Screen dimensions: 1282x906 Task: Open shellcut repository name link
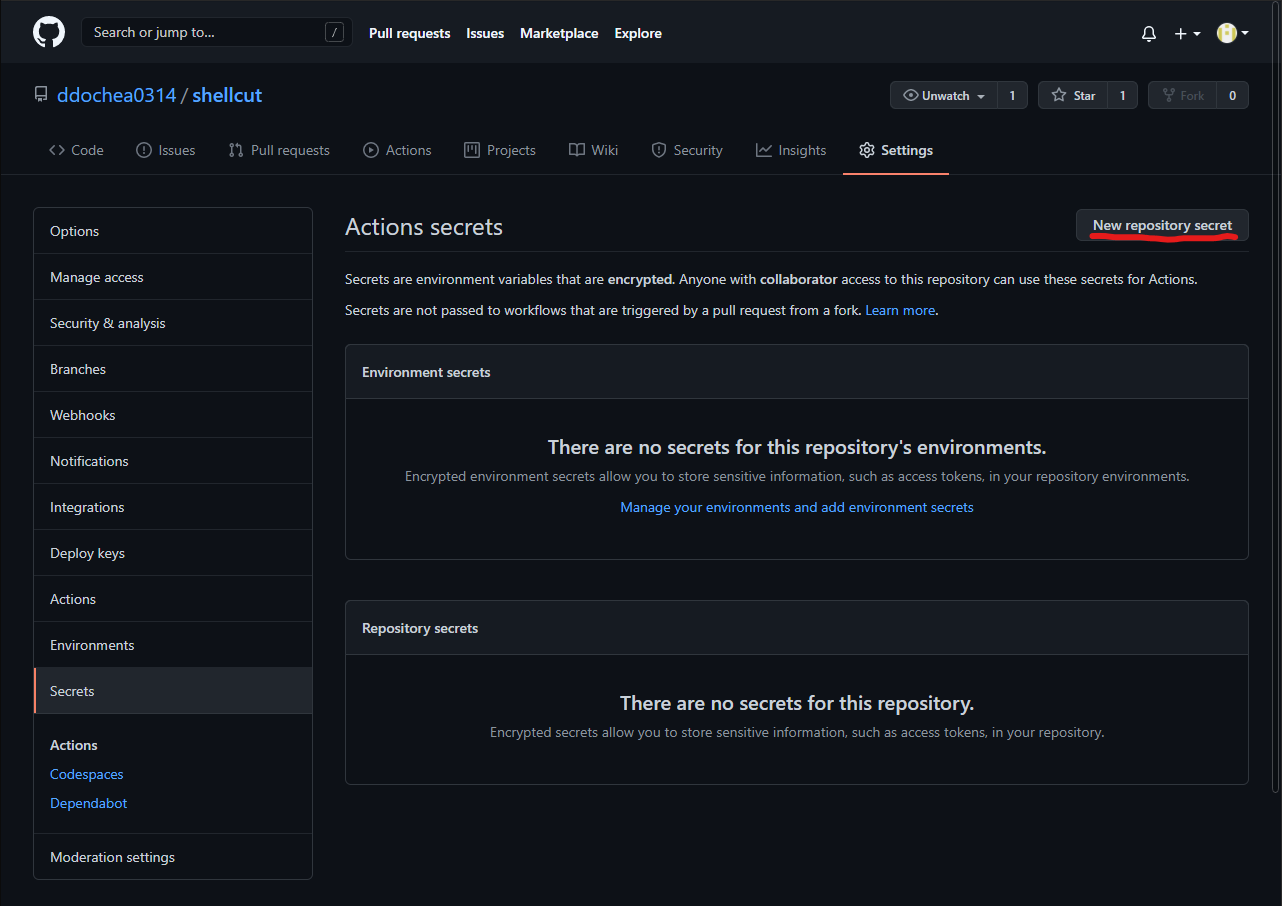point(227,95)
